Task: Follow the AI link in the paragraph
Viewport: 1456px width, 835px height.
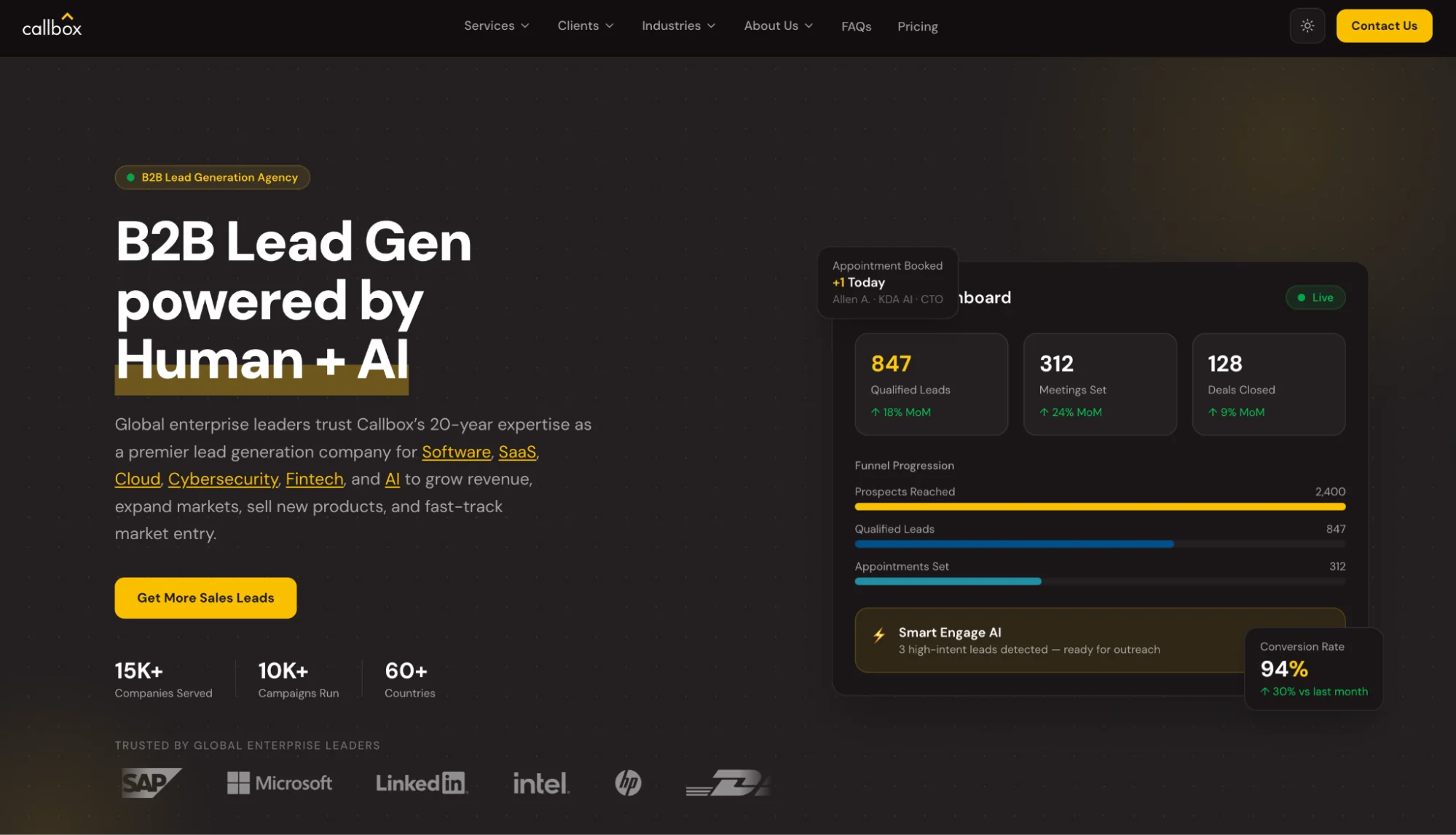Action: [392, 479]
